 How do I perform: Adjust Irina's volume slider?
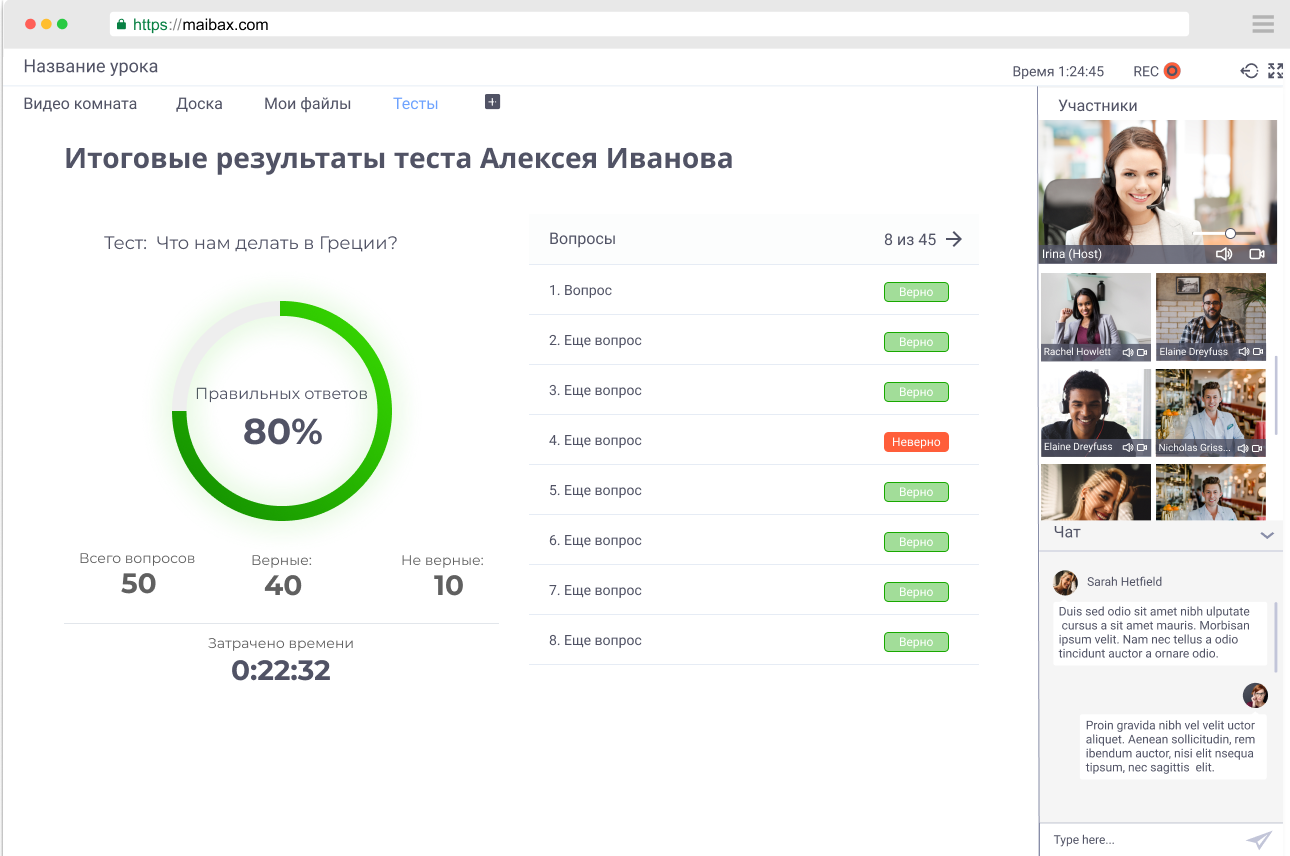(1228, 233)
